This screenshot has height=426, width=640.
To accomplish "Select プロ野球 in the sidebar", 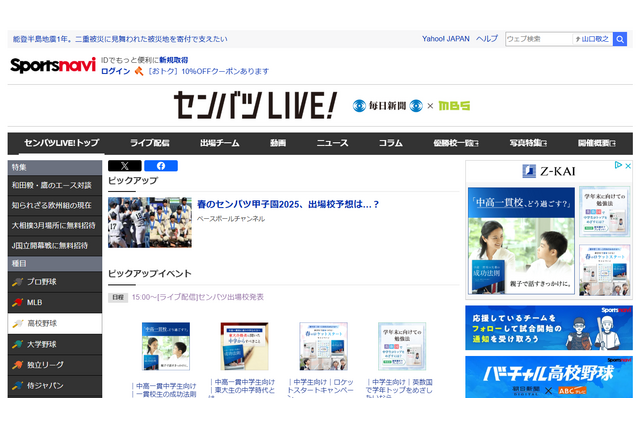I will tap(55, 282).
